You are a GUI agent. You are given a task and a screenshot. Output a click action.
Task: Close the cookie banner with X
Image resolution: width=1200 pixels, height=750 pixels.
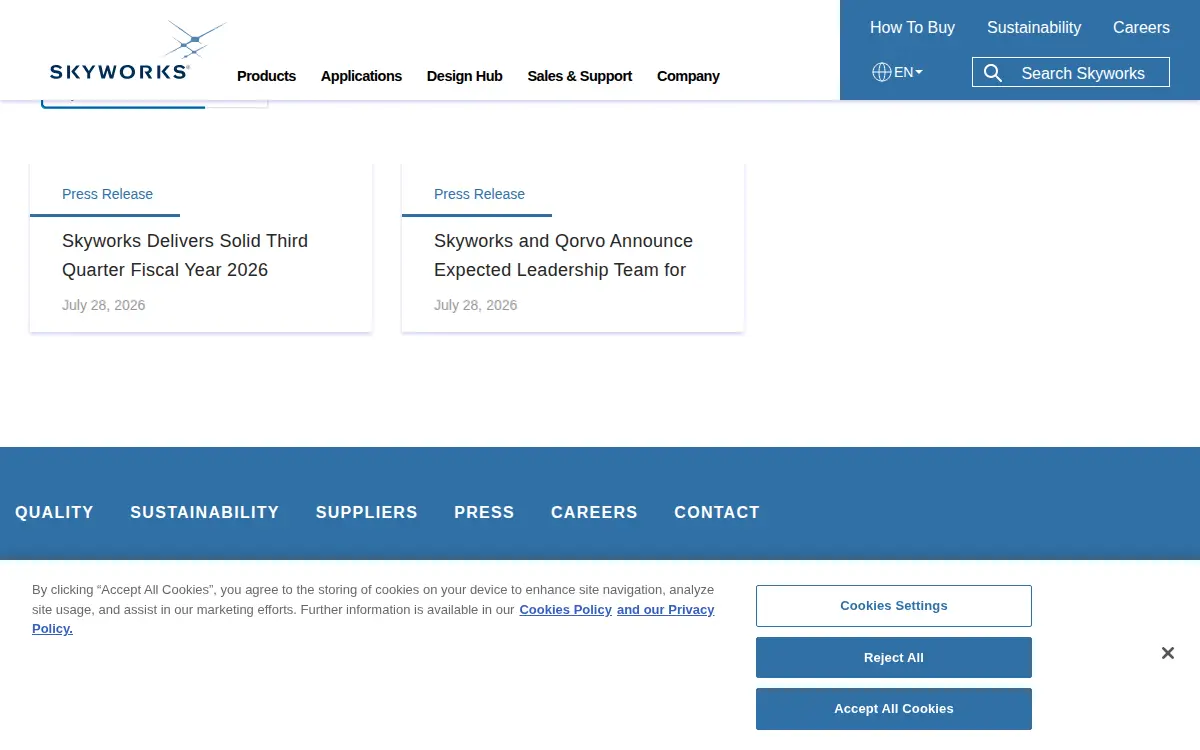1167,653
